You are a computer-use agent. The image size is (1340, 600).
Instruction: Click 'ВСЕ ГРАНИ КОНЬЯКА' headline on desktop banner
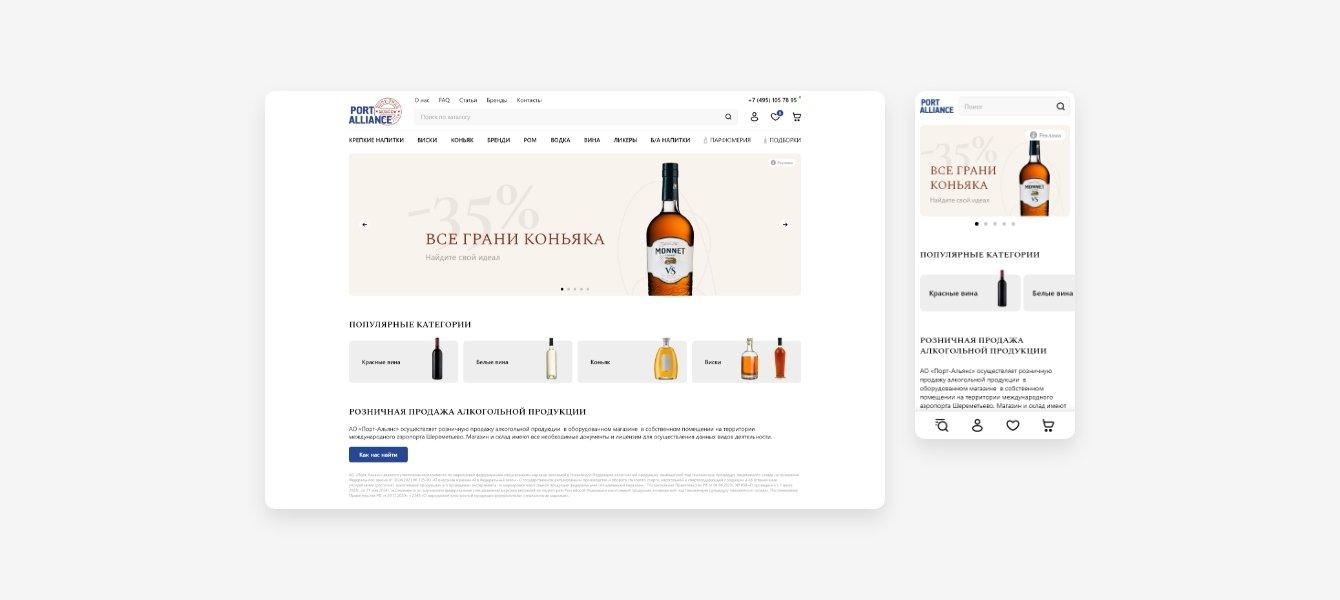(515, 239)
